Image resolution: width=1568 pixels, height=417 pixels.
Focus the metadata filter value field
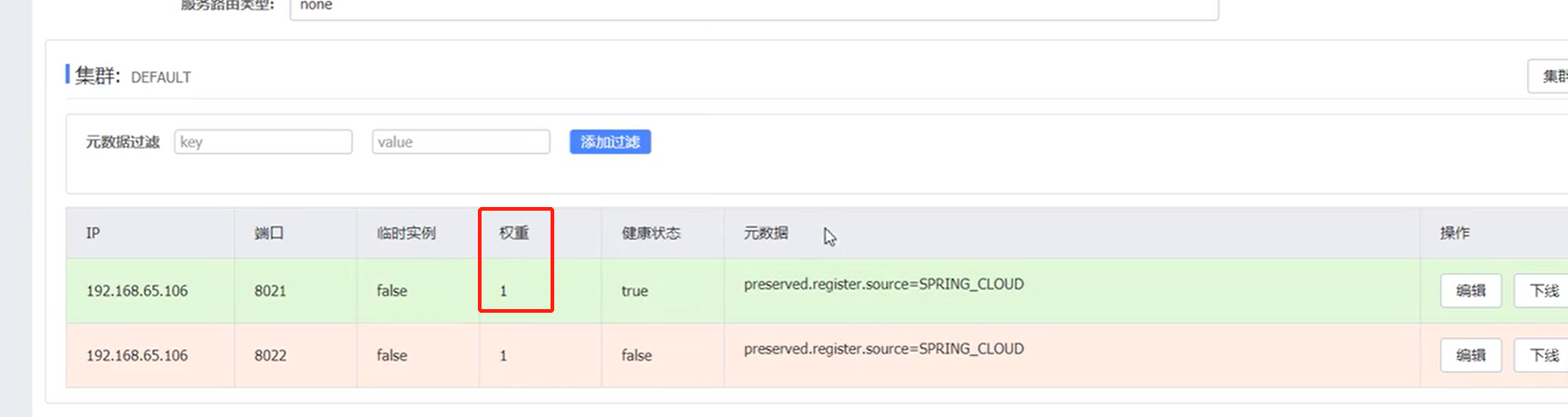[x=461, y=142]
